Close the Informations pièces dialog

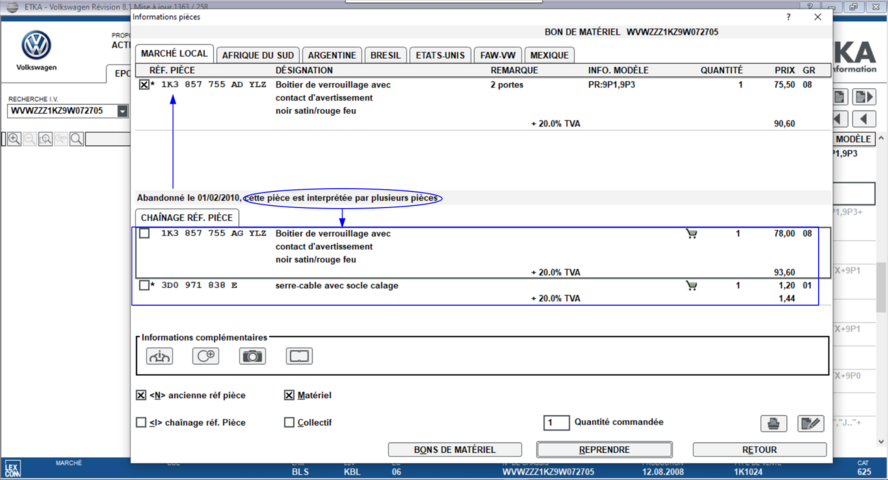point(818,17)
